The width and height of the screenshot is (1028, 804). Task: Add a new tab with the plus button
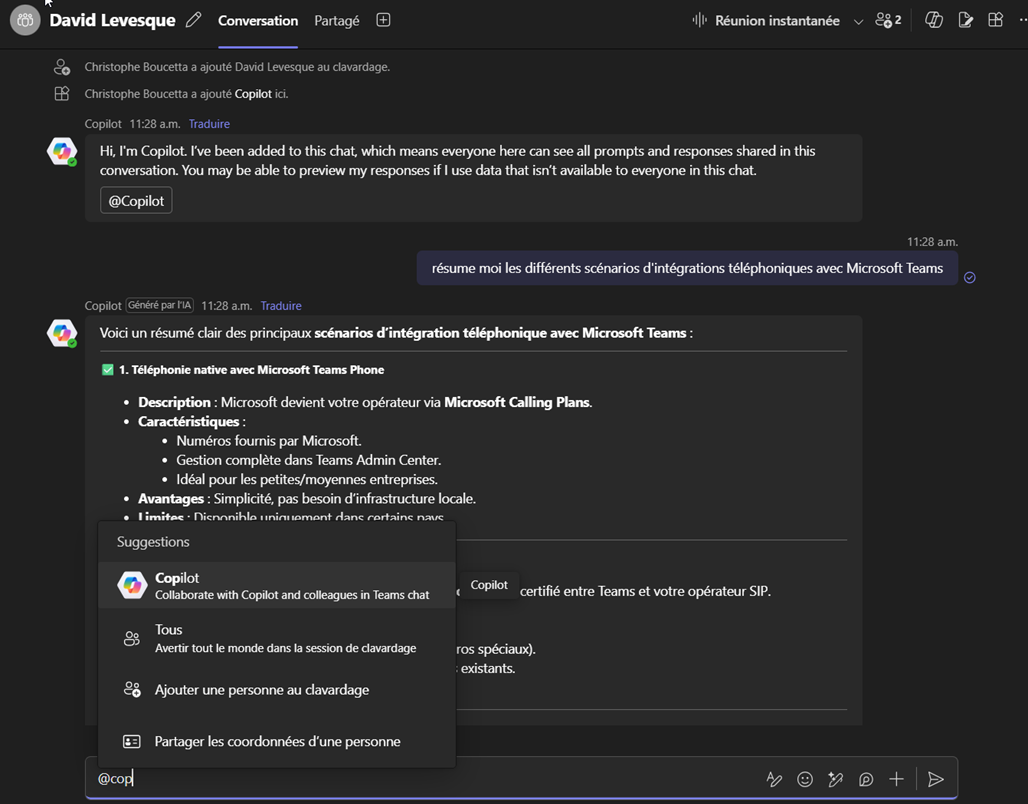tap(383, 20)
